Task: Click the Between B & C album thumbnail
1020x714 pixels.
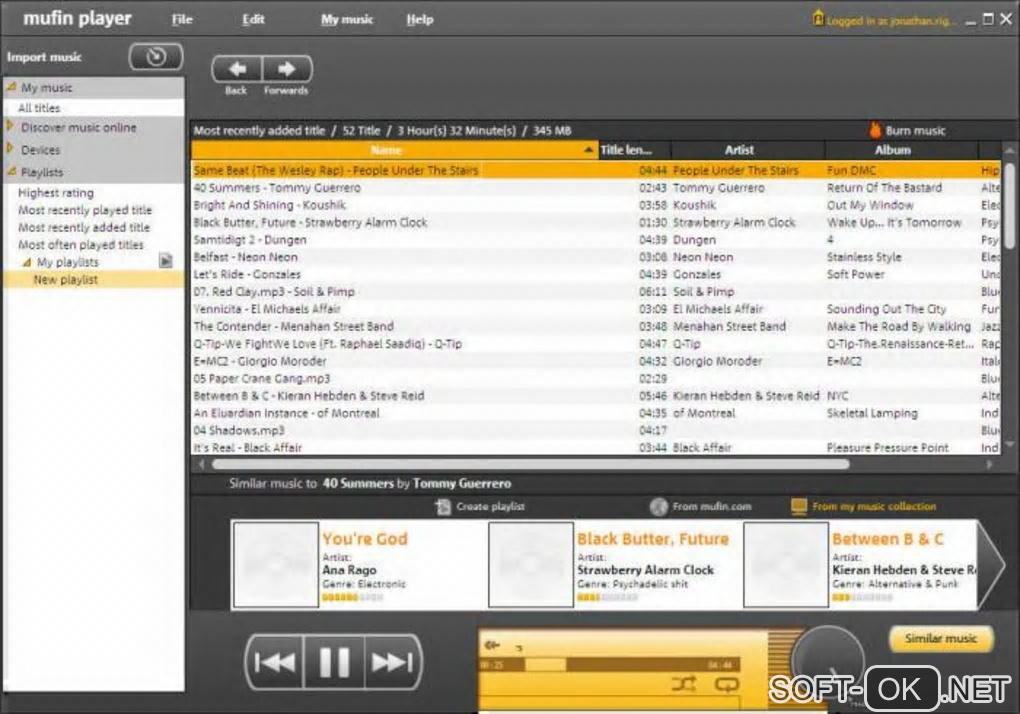Action: coord(786,564)
